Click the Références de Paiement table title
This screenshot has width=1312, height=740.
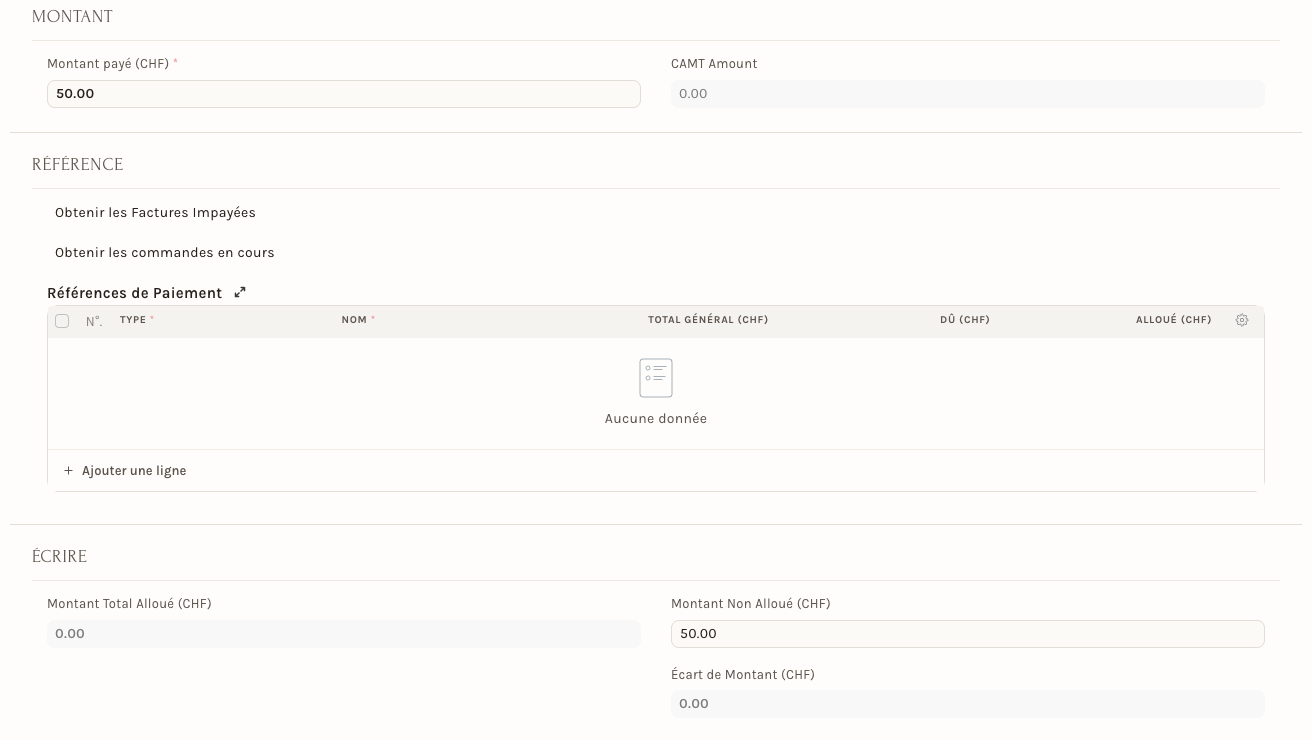[x=135, y=293]
